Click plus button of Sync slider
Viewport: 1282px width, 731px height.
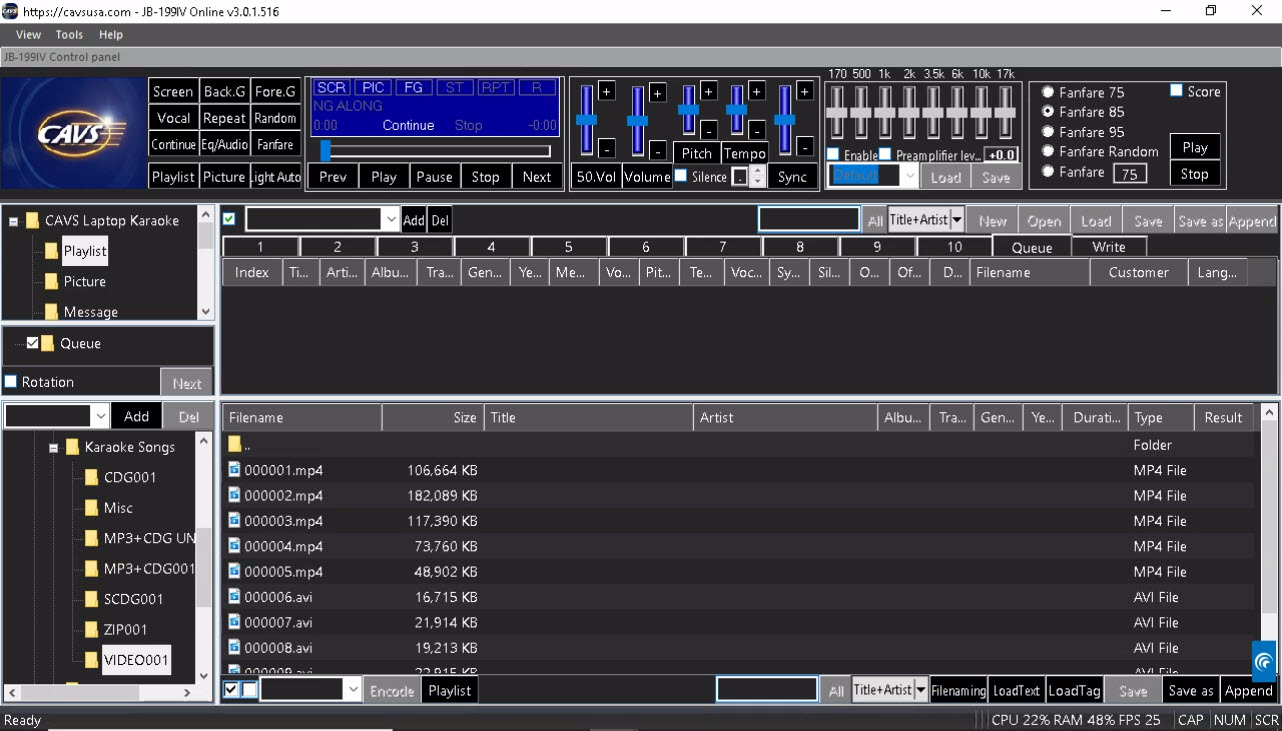[x=805, y=92]
